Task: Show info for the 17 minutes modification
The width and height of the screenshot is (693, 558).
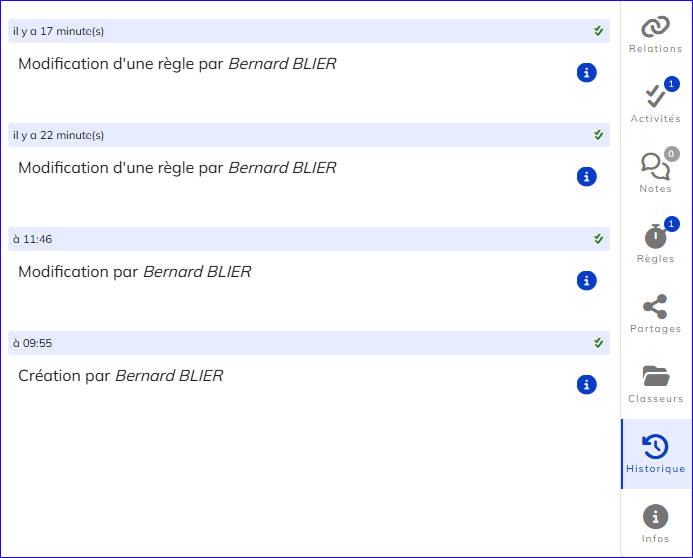Action: tap(586, 72)
